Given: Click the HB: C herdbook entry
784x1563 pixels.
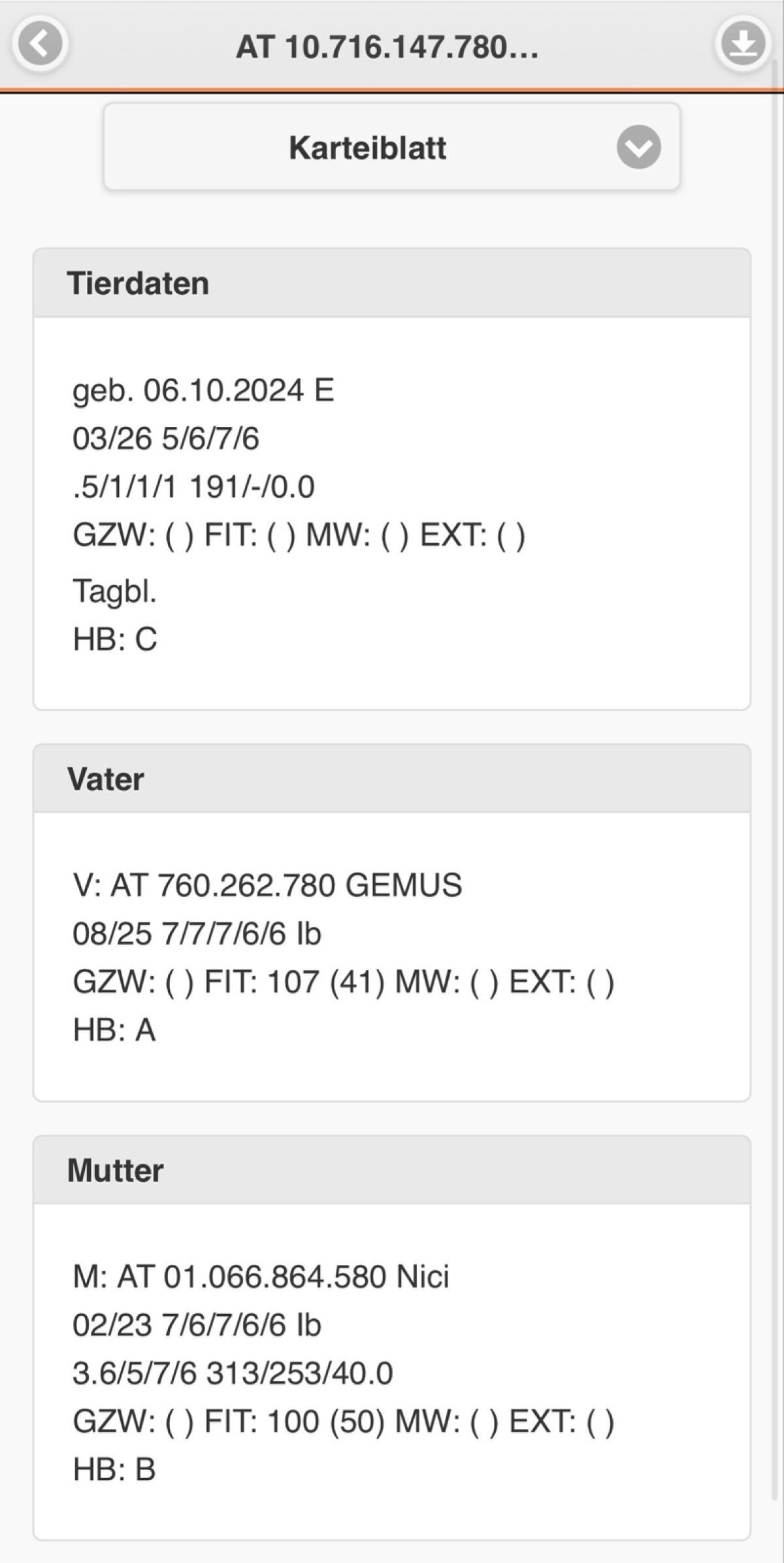Looking at the screenshot, I should coord(115,639).
